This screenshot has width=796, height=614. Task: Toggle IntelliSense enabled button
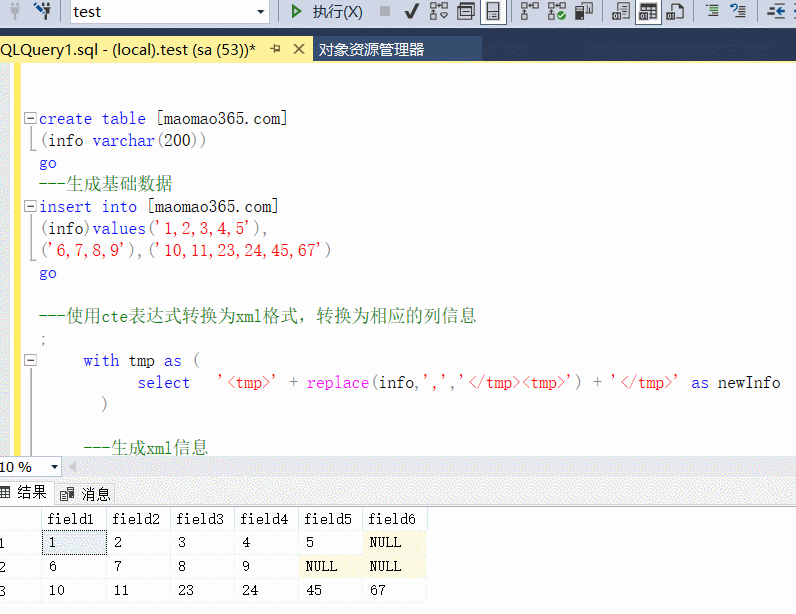493,12
